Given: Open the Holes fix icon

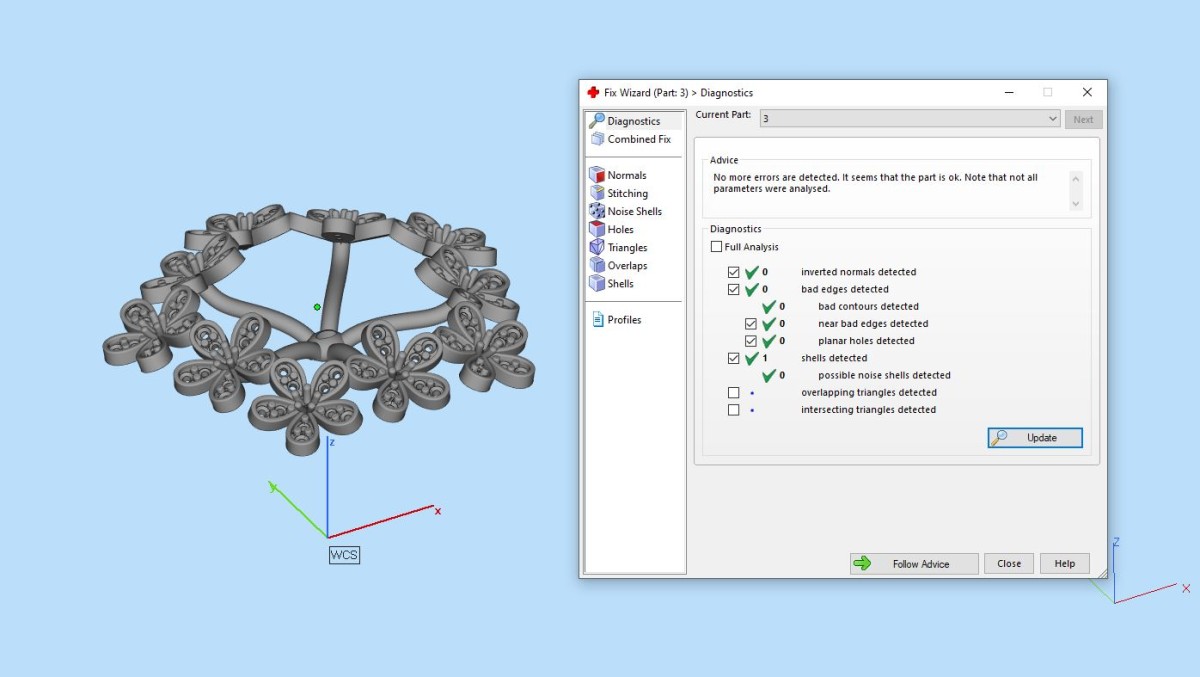Looking at the screenshot, I should pyautogui.click(x=597, y=229).
